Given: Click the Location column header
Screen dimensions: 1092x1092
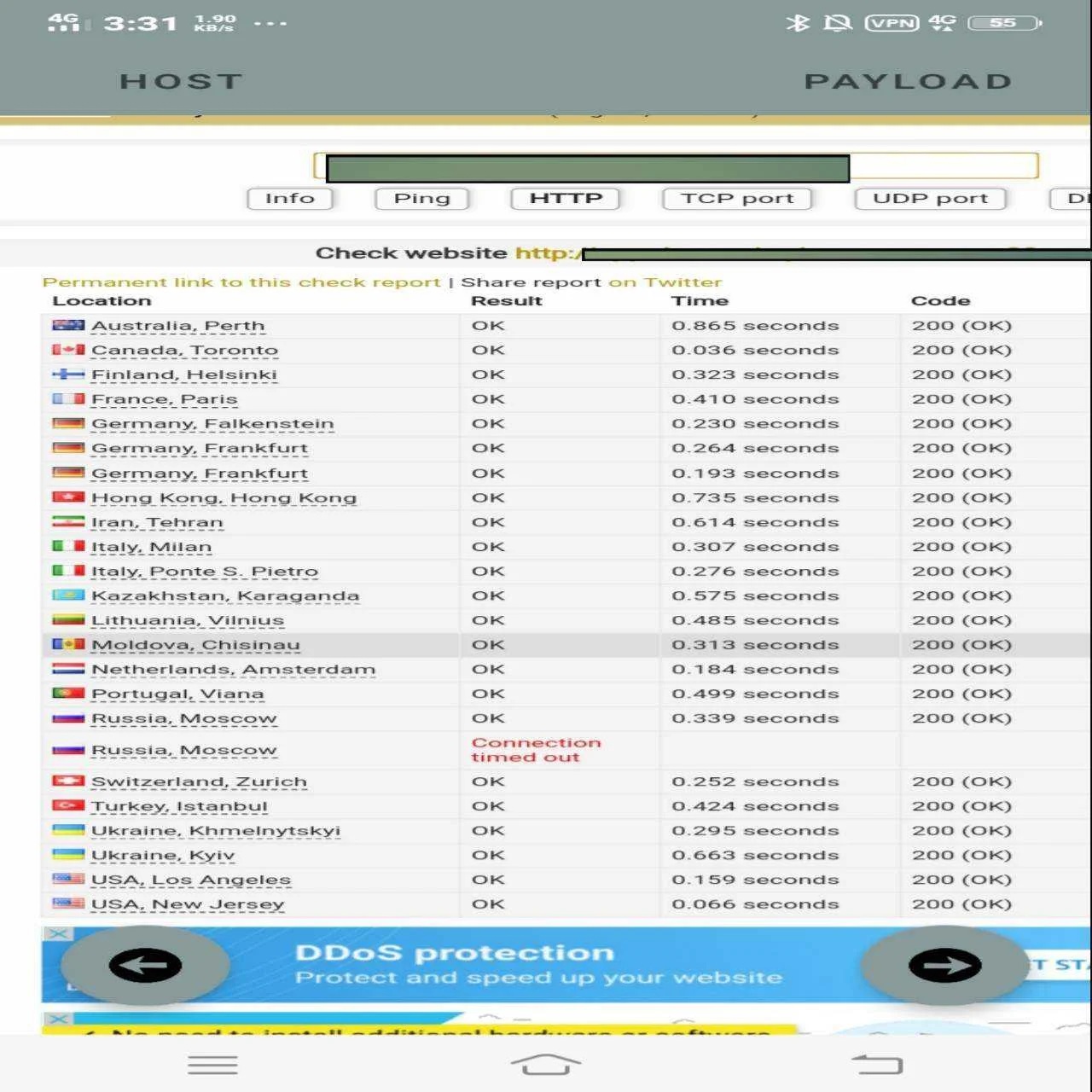Looking at the screenshot, I should click(x=102, y=300).
